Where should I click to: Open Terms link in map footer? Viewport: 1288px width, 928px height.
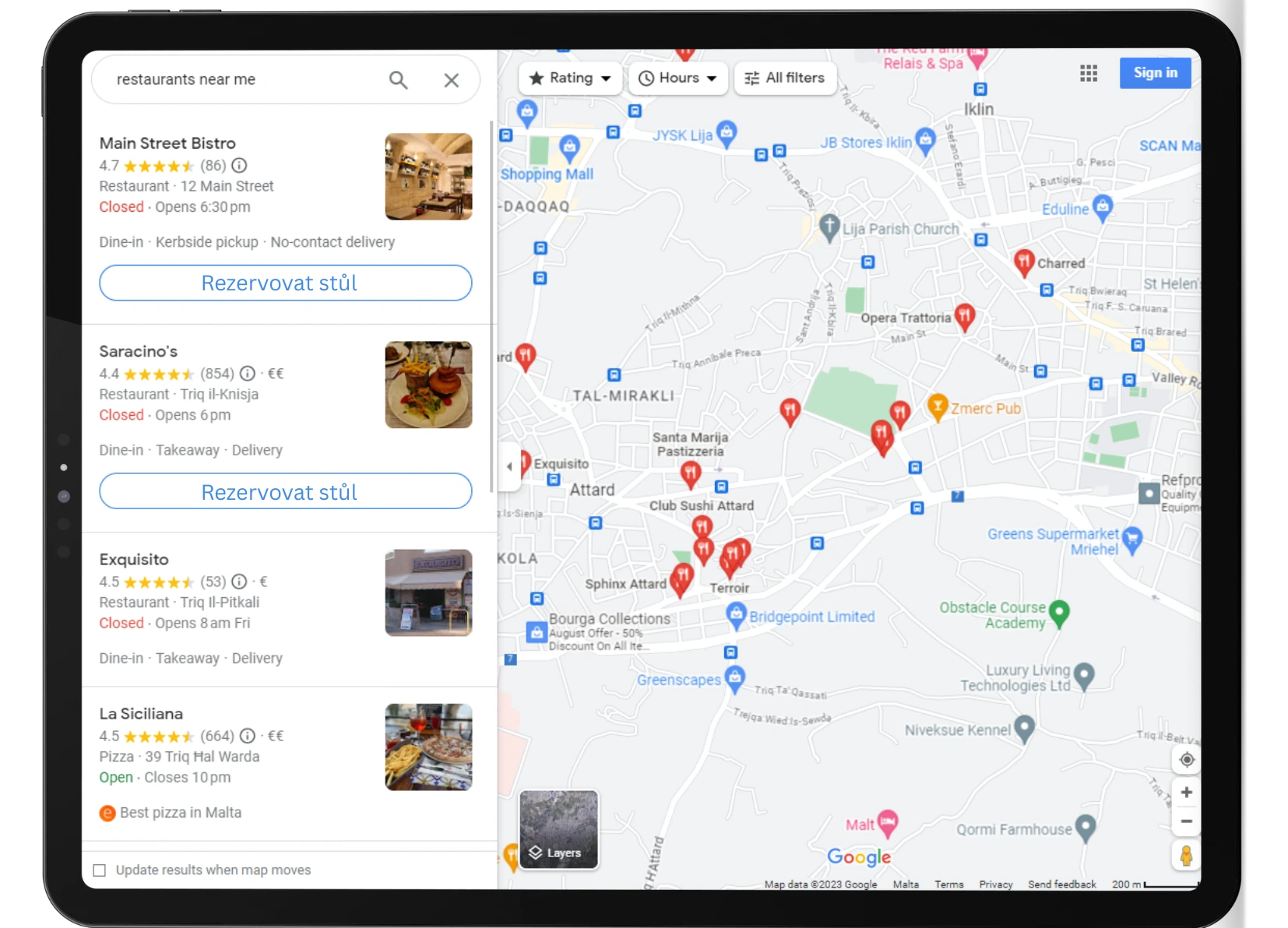click(949, 884)
